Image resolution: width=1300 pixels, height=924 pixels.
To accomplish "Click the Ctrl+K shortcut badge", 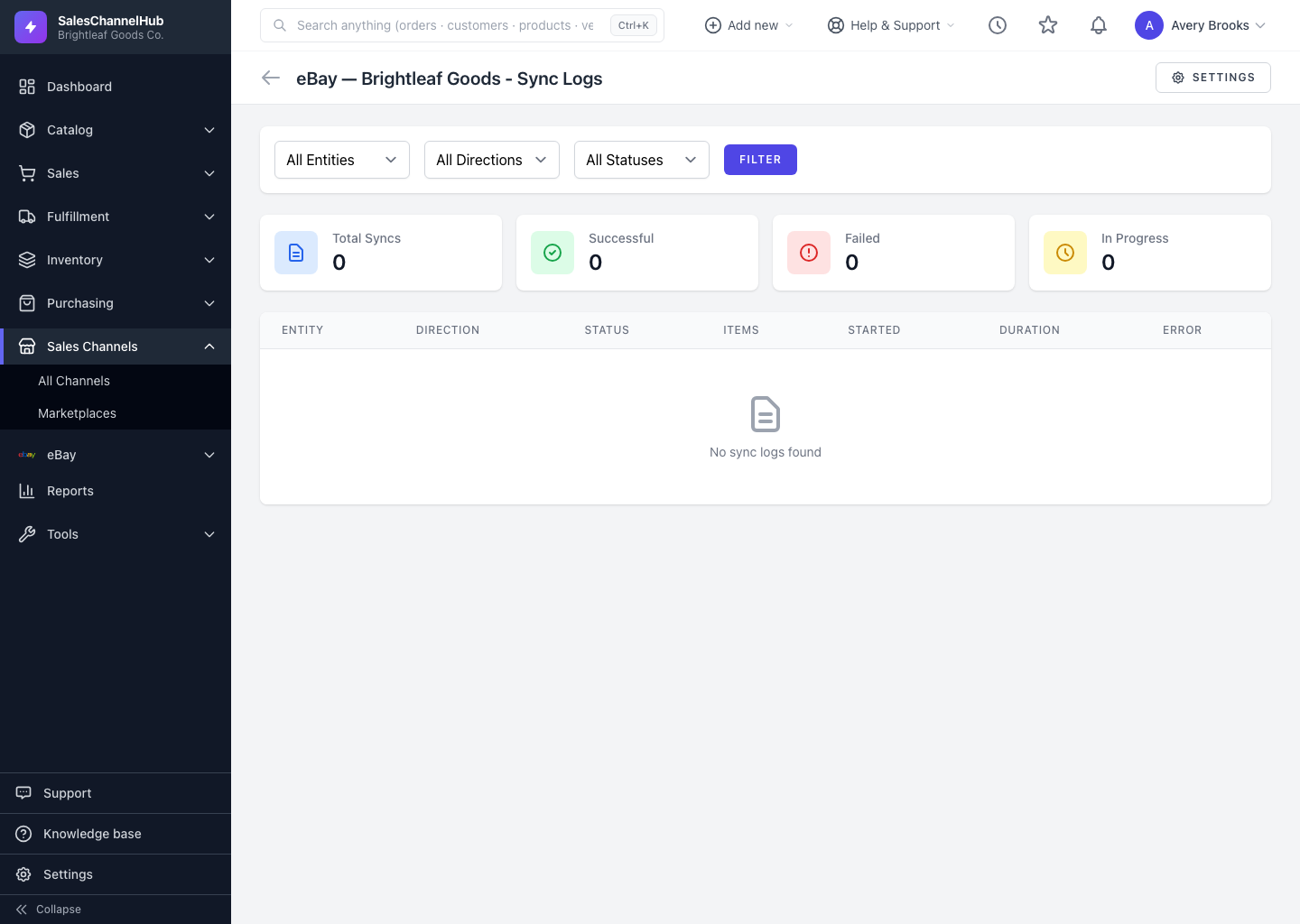I will pyautogui.click(x=634, y=25).
